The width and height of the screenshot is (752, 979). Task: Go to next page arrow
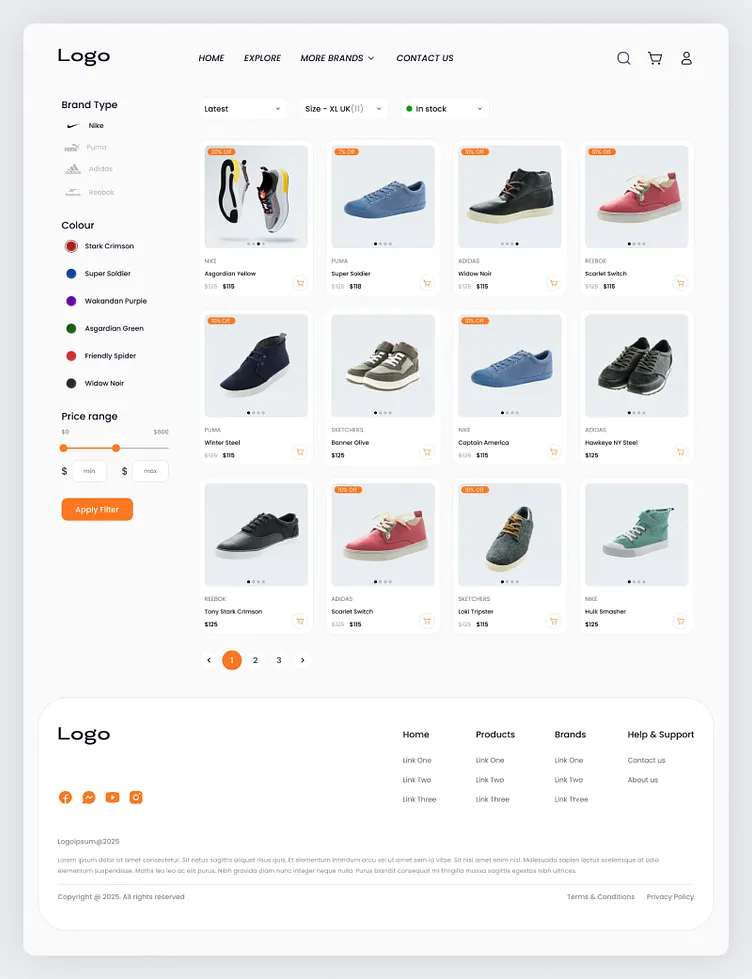tap(302, 660)
